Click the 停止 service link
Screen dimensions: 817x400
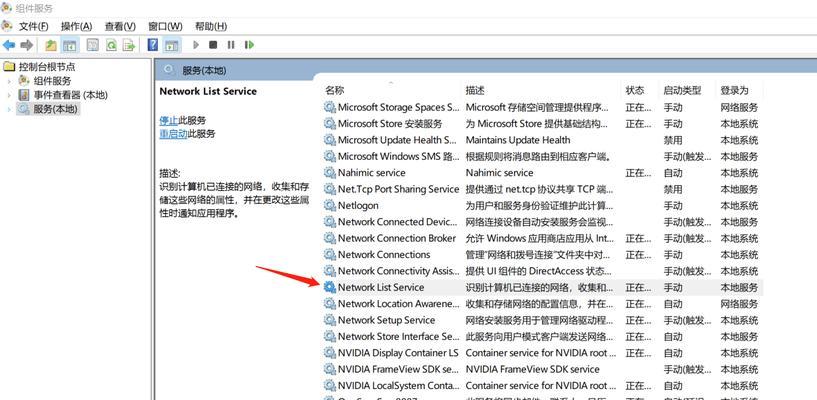(x=169, y=120)
